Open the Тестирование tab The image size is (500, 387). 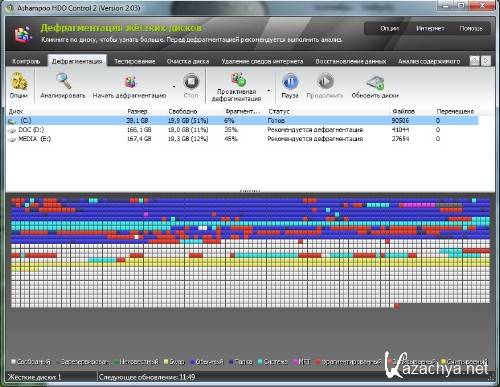pos(135,61)
